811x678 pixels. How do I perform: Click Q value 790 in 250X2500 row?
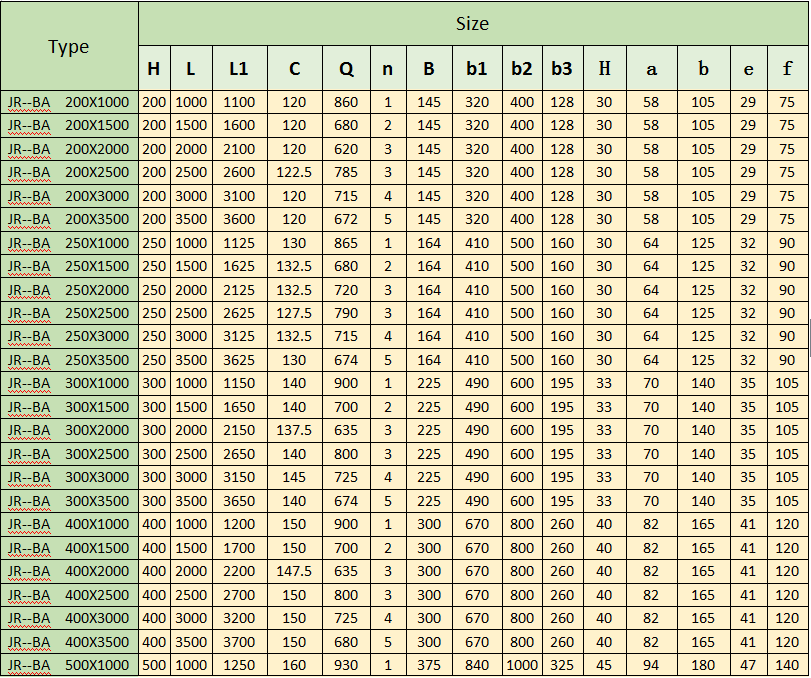coord(346,313)
